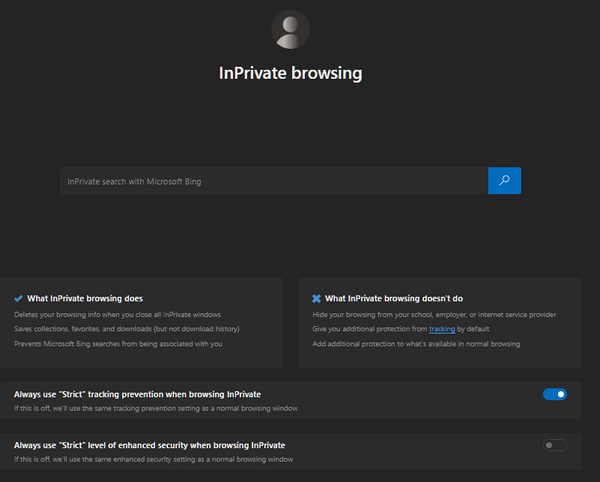Click the 'InPrivate browsing' heading
600x482 pixels.
(x=290, y=73)
